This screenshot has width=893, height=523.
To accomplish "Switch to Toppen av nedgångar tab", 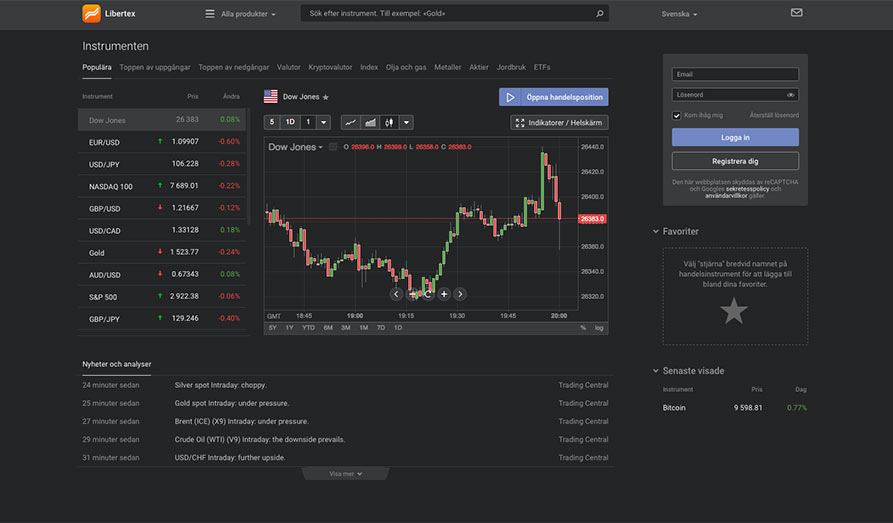I will [x=234, y=67].
